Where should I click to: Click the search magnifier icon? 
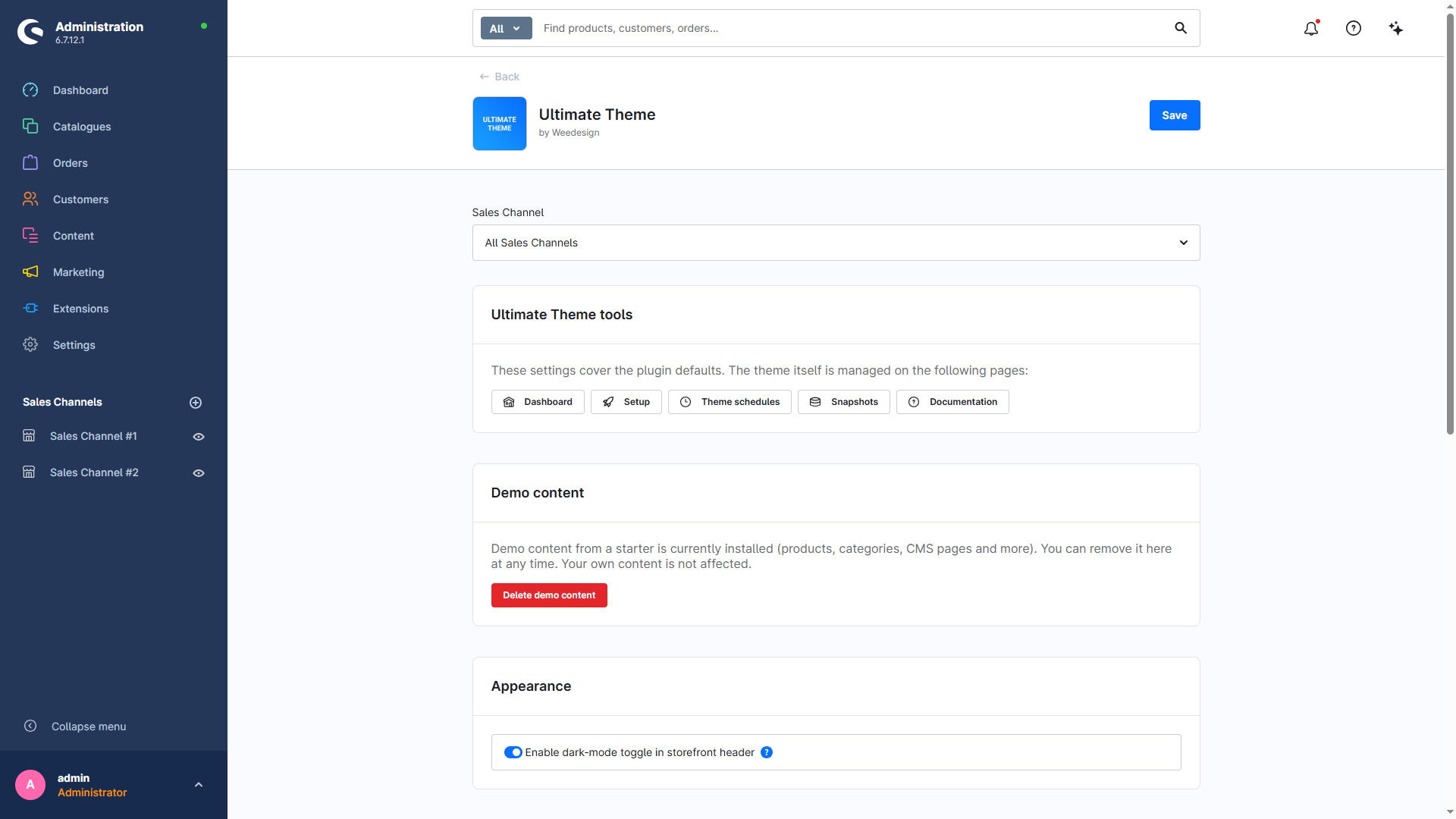coord(1181,28)
